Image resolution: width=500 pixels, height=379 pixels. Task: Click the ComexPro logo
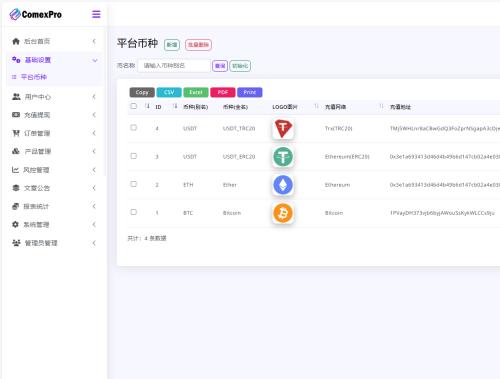click(x=35, y=14)
